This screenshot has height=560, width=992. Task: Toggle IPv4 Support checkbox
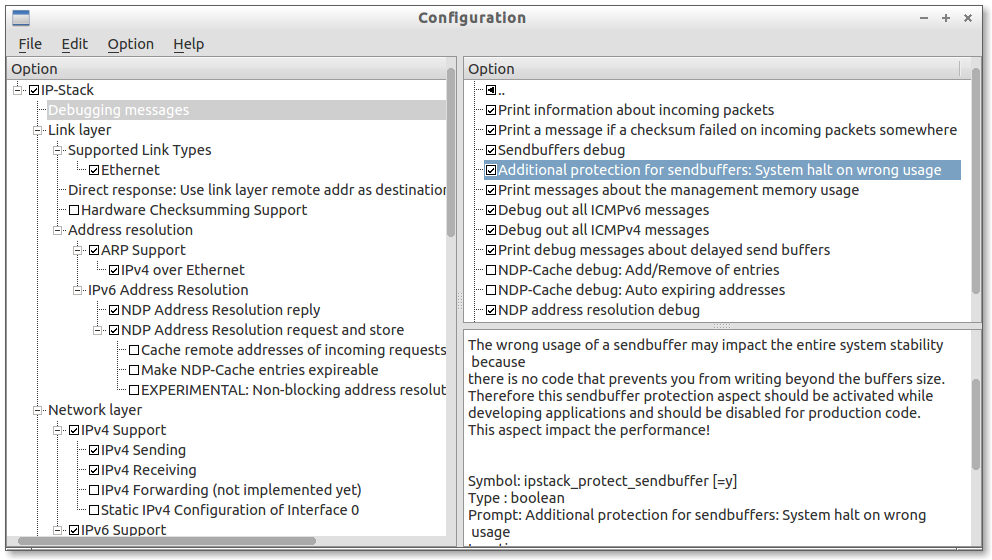click(x=74, y=430)
